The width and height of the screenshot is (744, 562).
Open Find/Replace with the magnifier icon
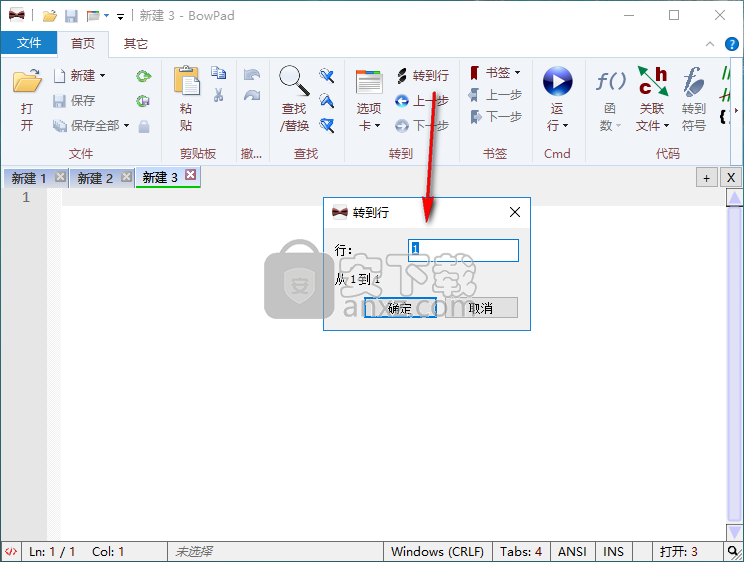pyautogui.click(x=294, y=81)
